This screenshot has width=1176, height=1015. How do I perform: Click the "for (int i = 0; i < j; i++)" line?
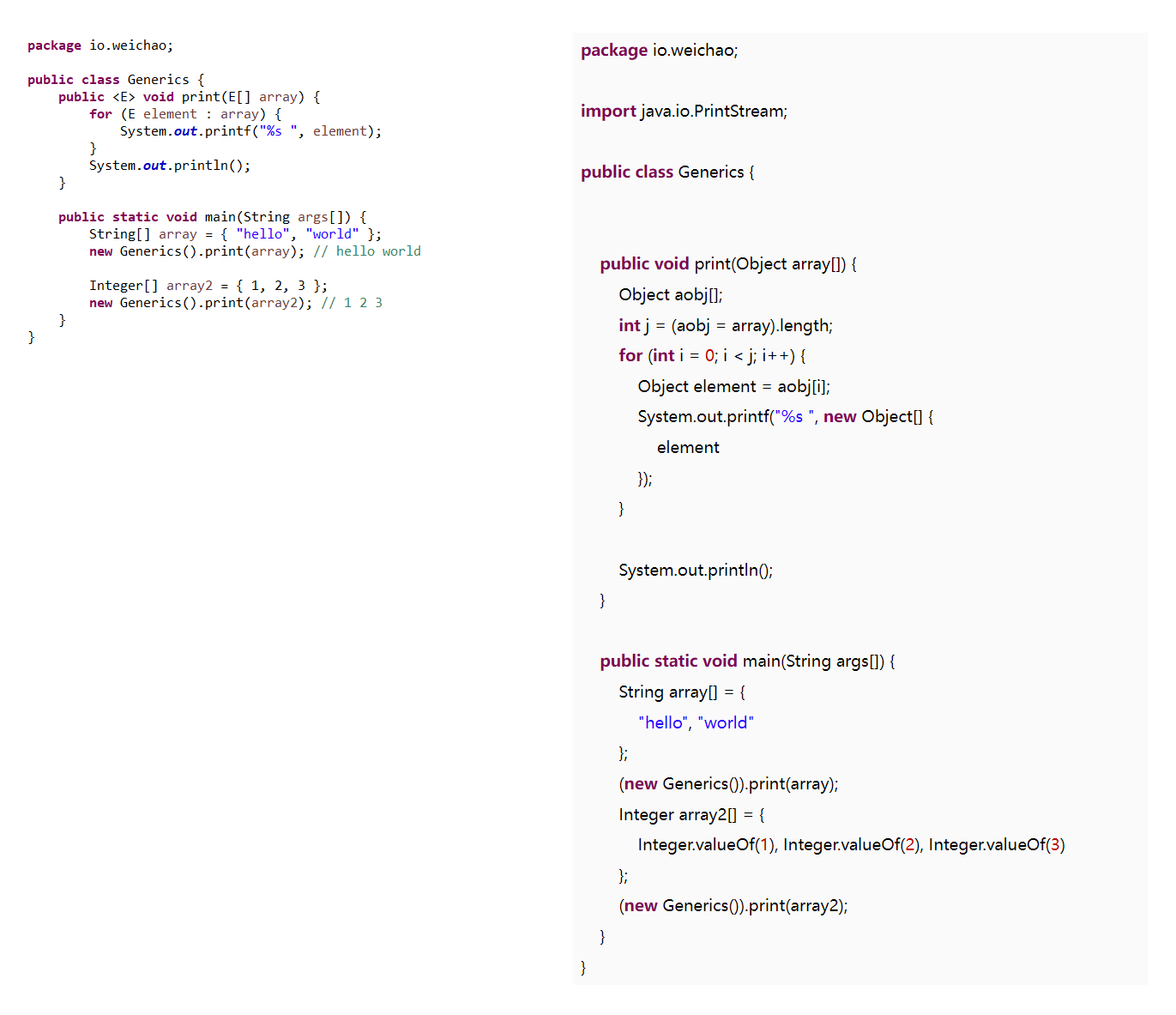click(x=712, y=356)
